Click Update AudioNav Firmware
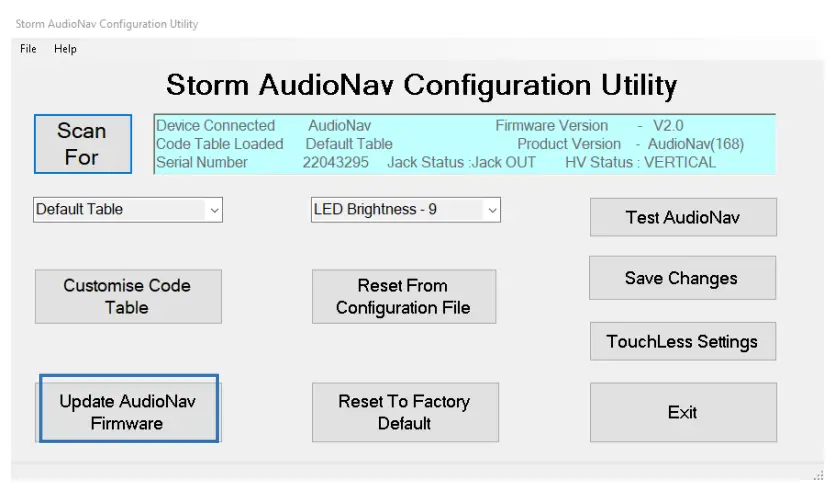The height and width of the screenshot is (486, 840). 129,408
